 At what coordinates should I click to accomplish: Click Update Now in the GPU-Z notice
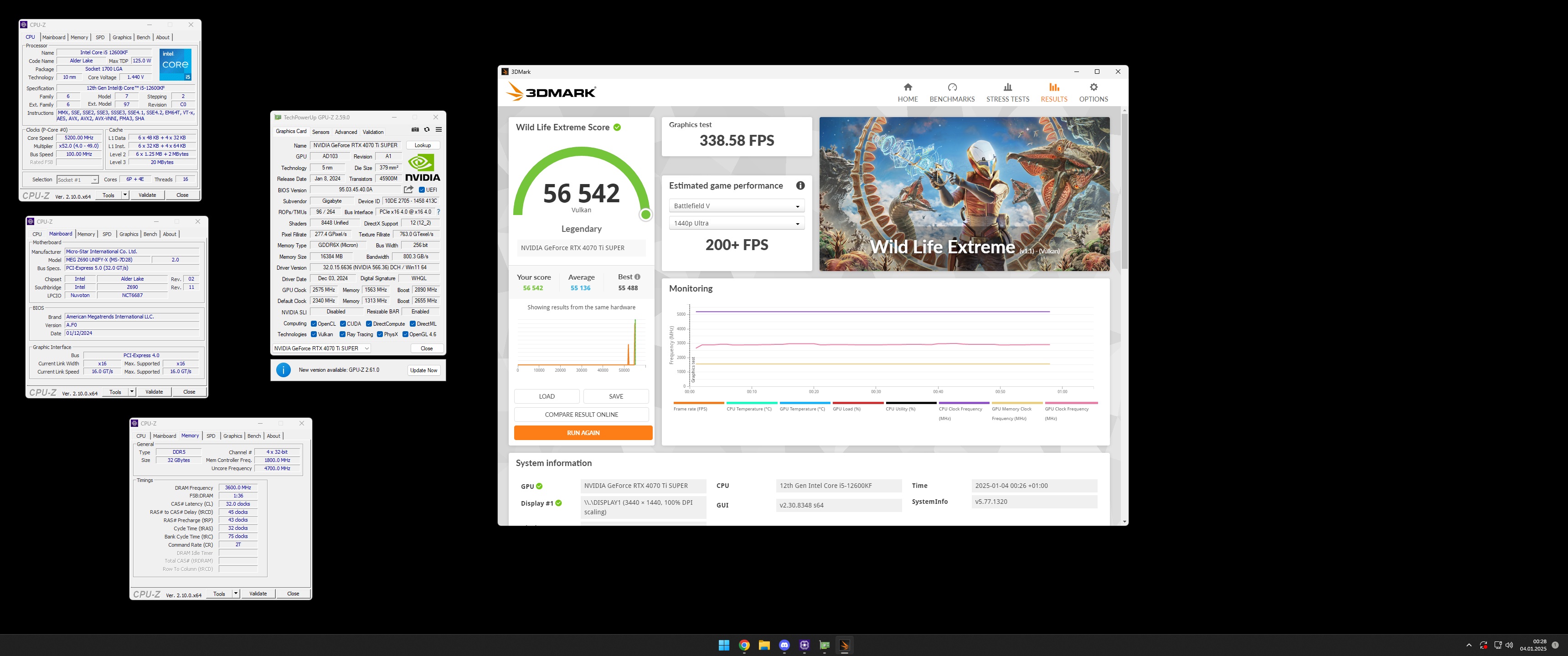click(423, 370)
